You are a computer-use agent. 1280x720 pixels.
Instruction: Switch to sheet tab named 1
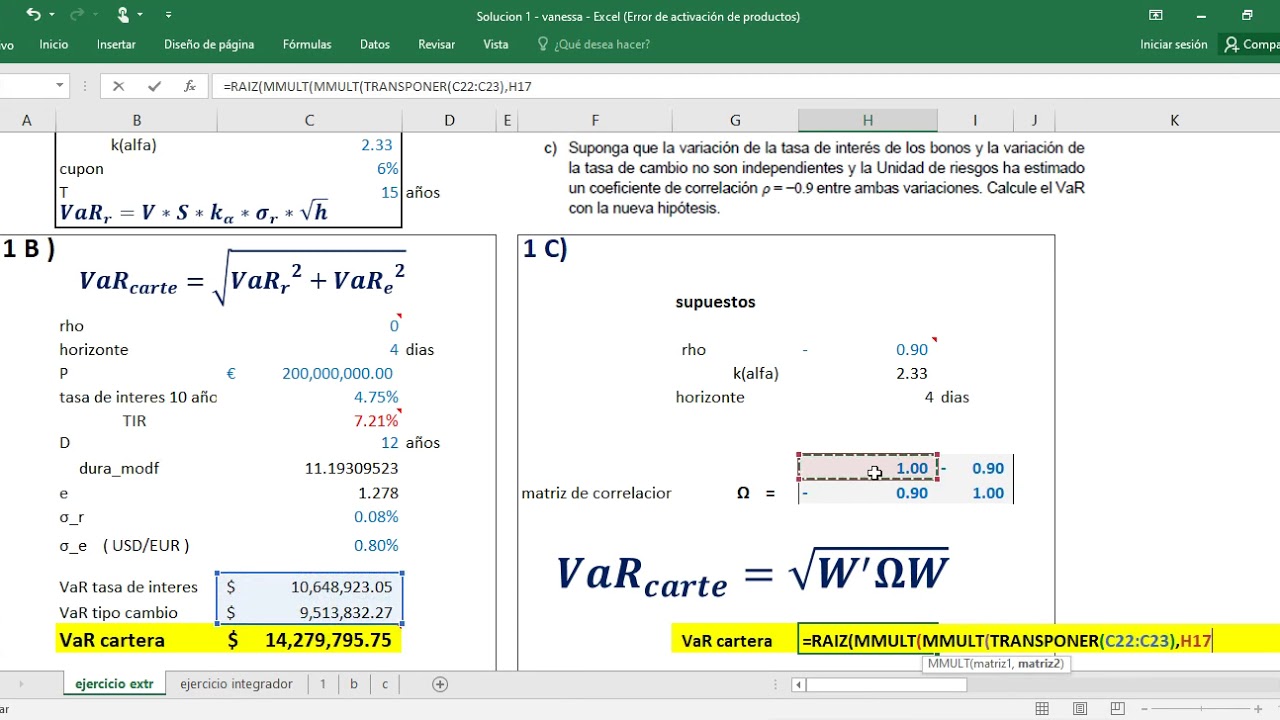pos(323,684)
